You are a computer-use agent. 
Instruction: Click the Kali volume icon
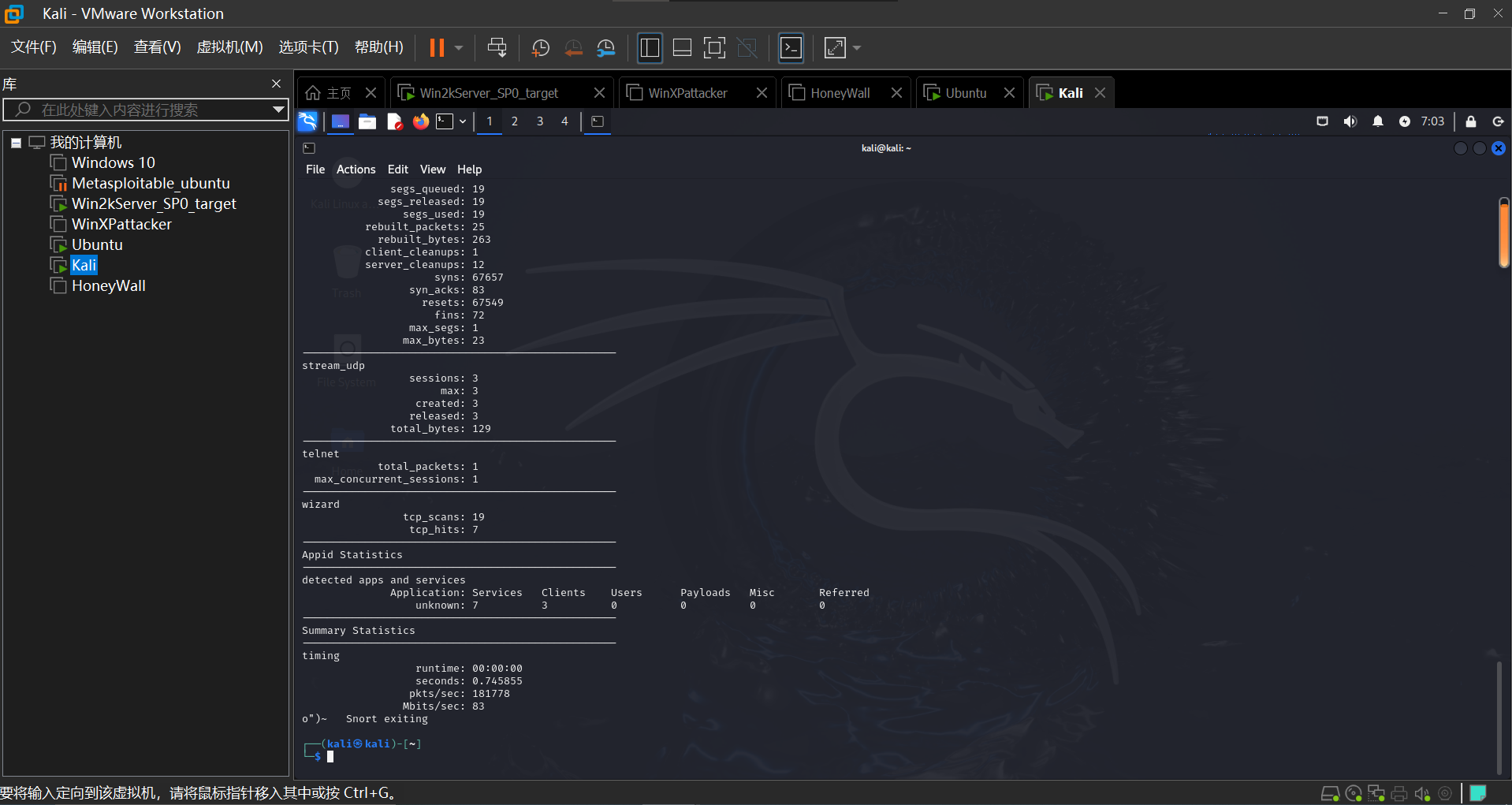[1350, 121]
